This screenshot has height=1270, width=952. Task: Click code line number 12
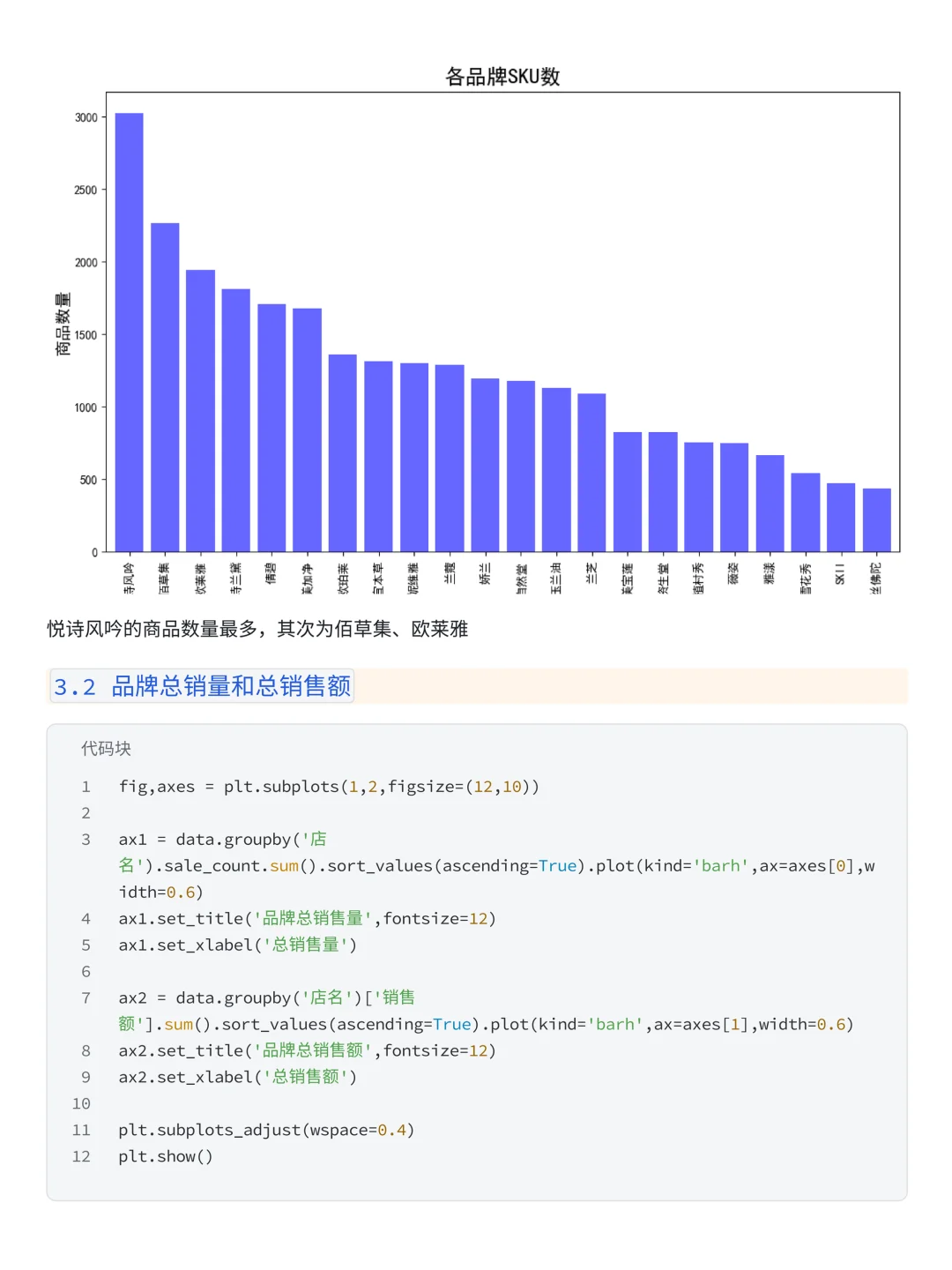click(x=81, y=1156)
